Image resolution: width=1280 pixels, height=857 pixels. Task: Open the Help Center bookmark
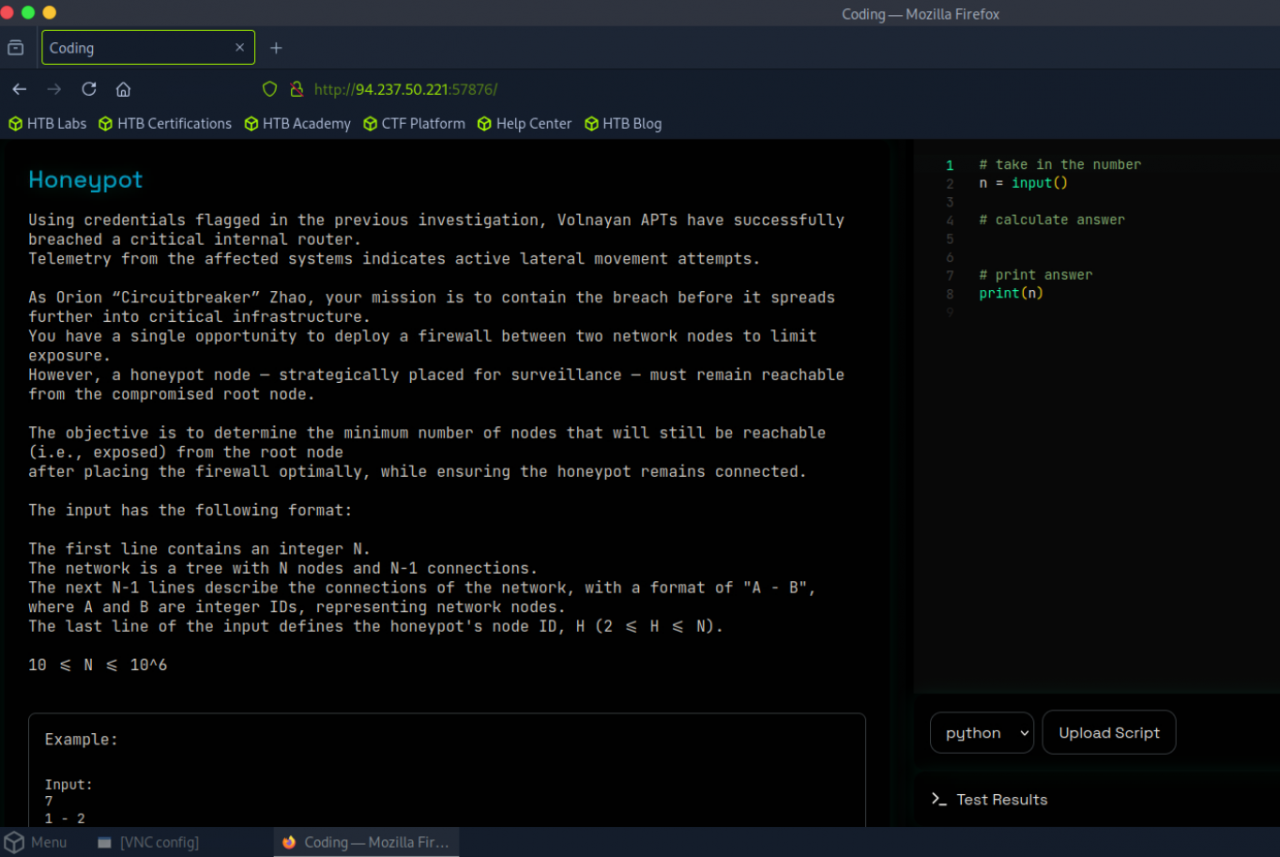pyautogui.click(x=525, y=124)
